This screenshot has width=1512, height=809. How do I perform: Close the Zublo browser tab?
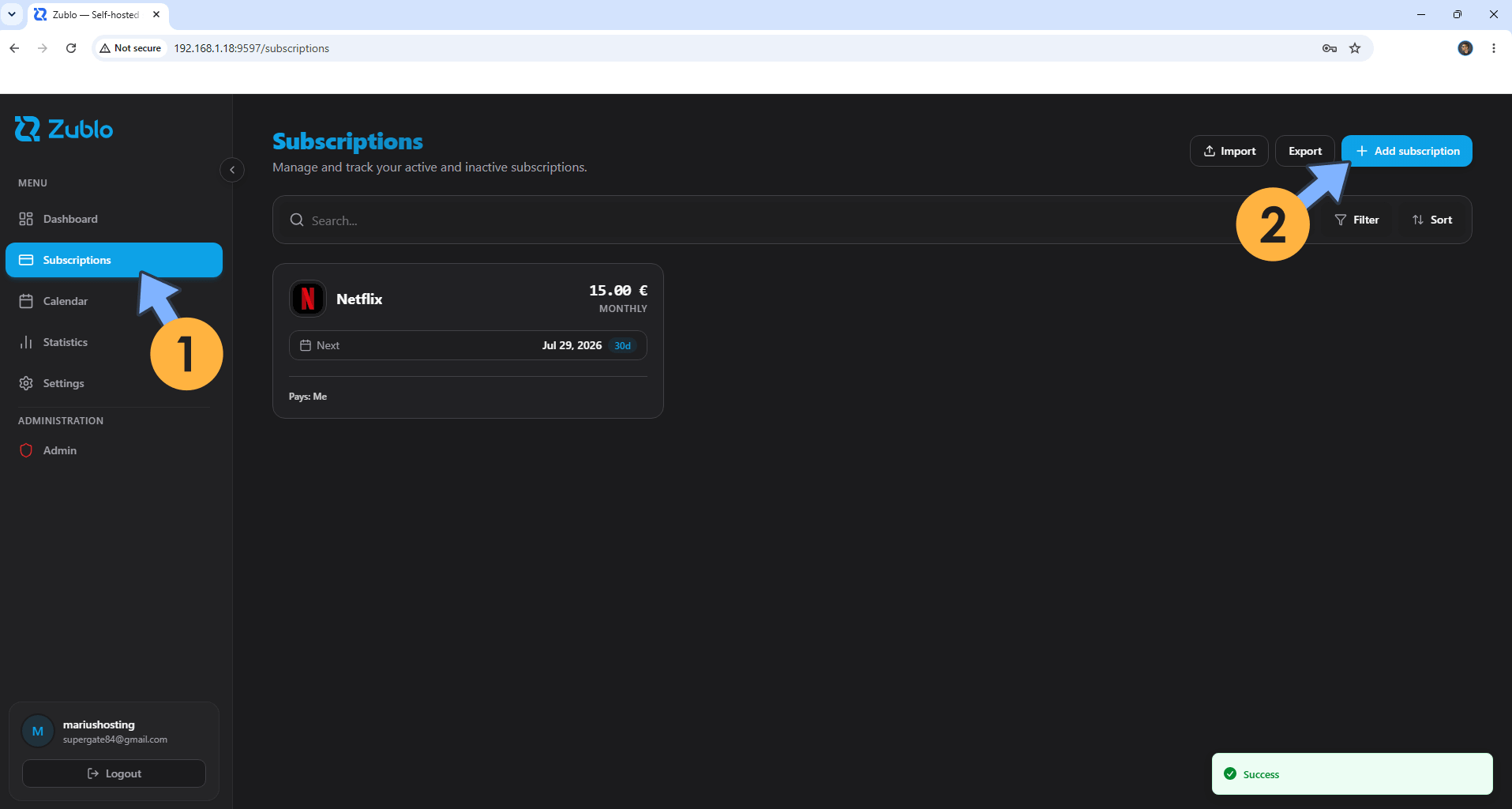156,14
